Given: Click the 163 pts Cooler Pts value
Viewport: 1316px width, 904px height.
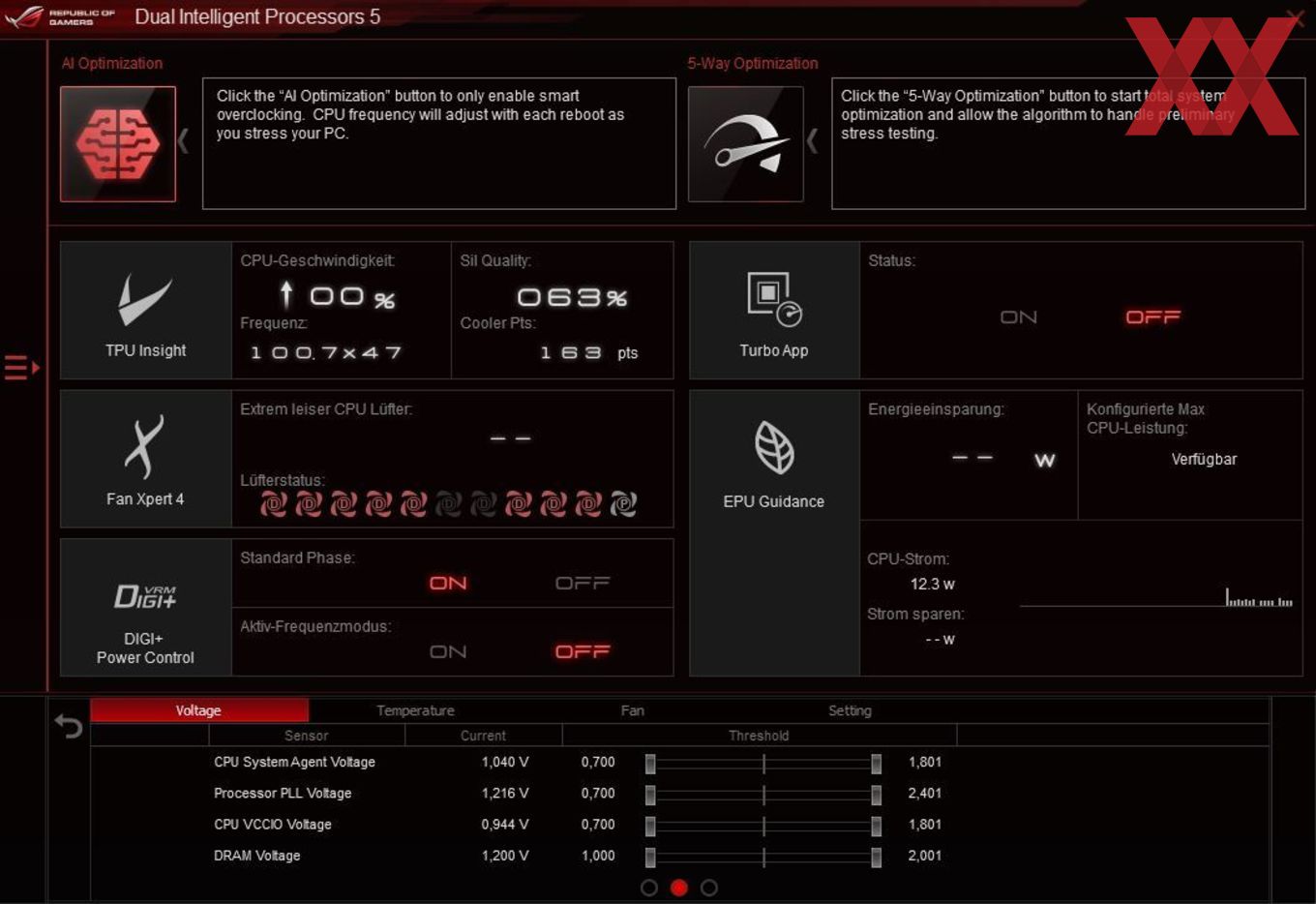Looking at the screenshot, I should (589, 352).
